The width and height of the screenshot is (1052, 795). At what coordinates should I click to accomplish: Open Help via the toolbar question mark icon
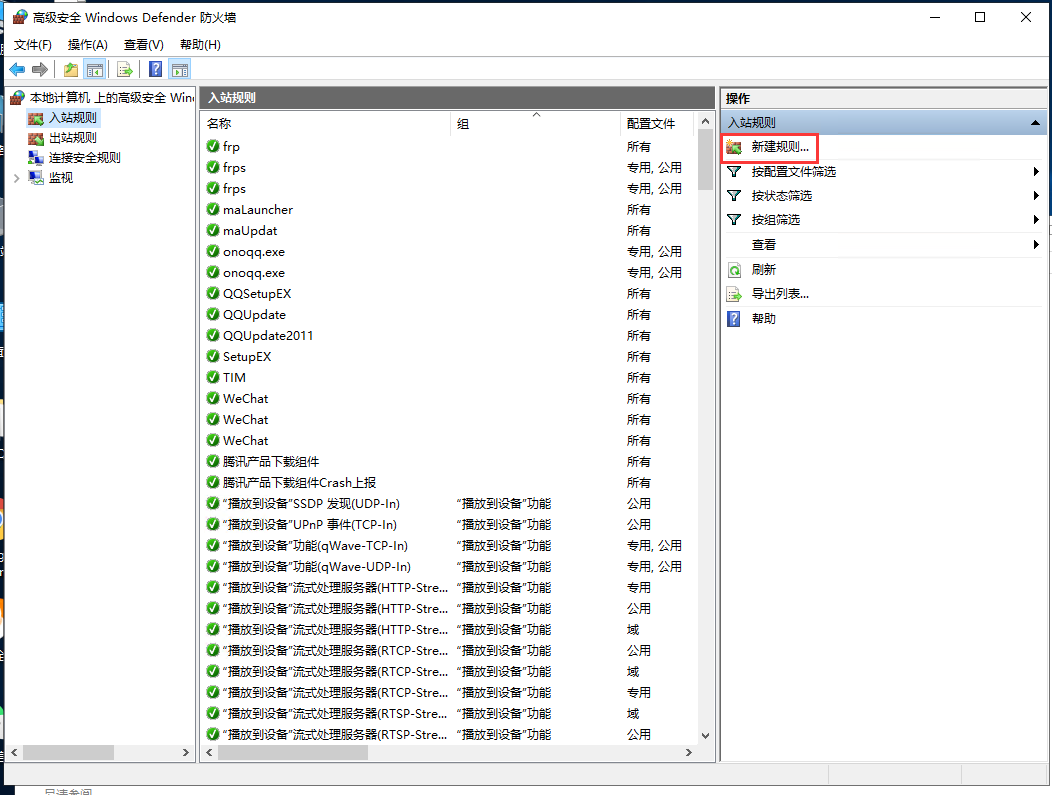pos(156,69)
